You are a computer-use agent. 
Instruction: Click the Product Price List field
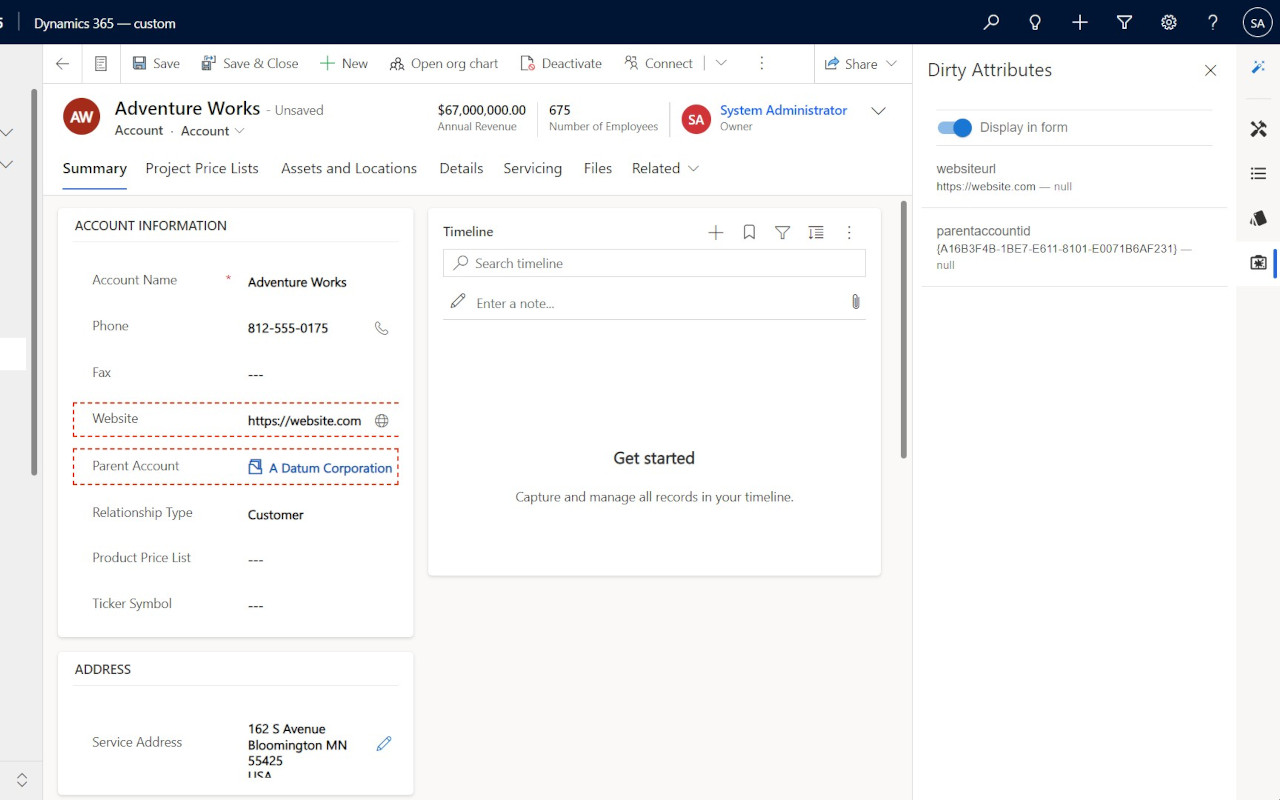pyautogui.click(x=321, y=559)
